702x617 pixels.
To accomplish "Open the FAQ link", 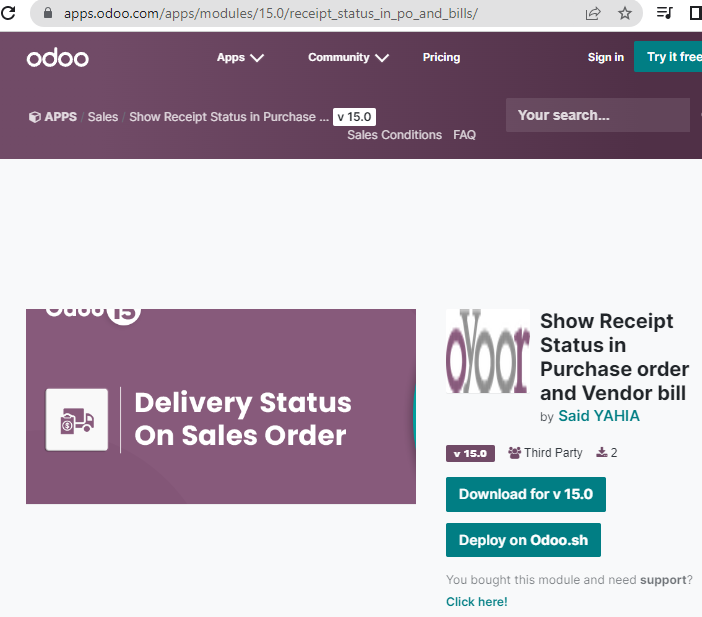I will point(464,135).
